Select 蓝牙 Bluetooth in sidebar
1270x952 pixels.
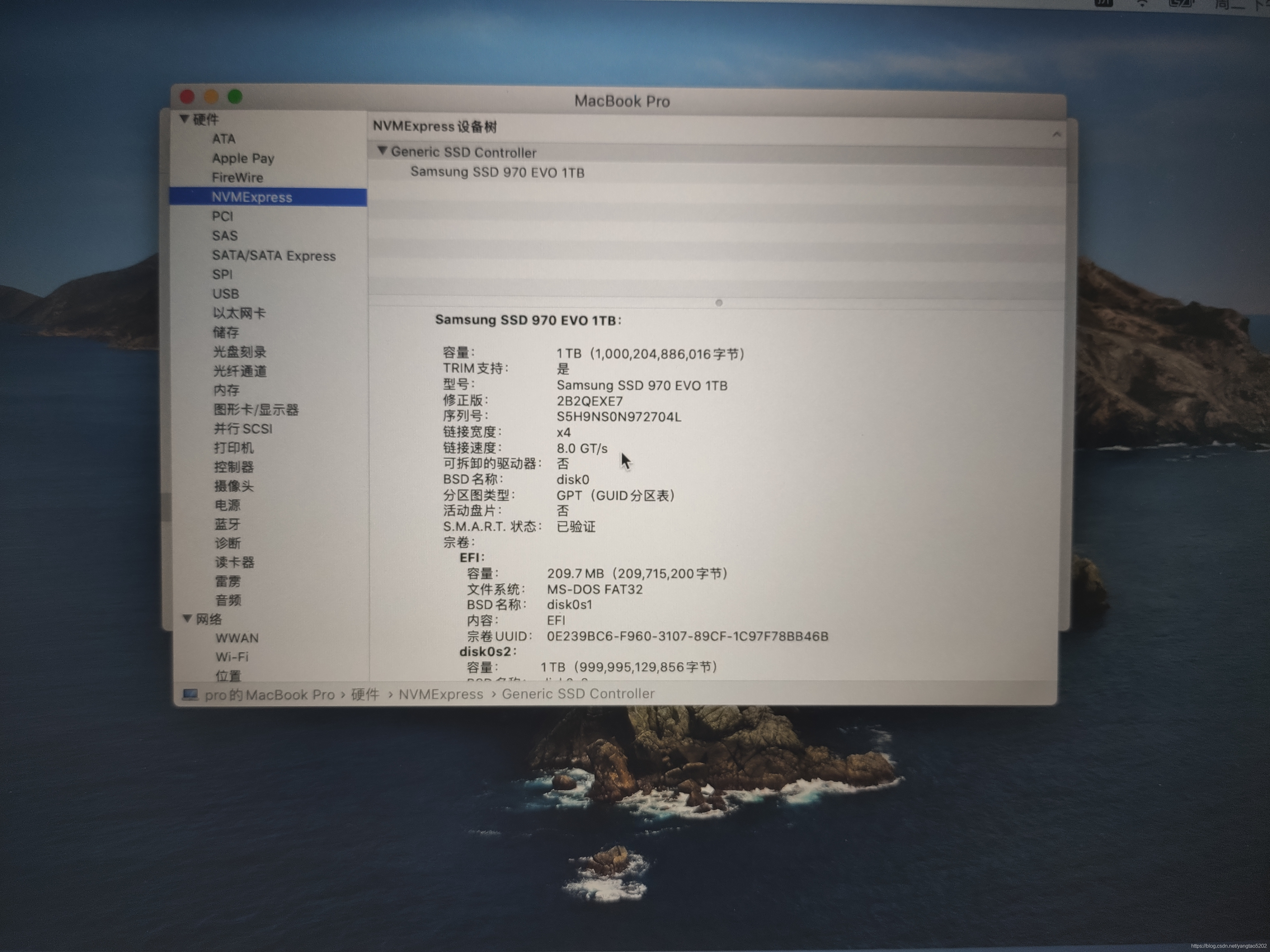click(x=227, y=524)
